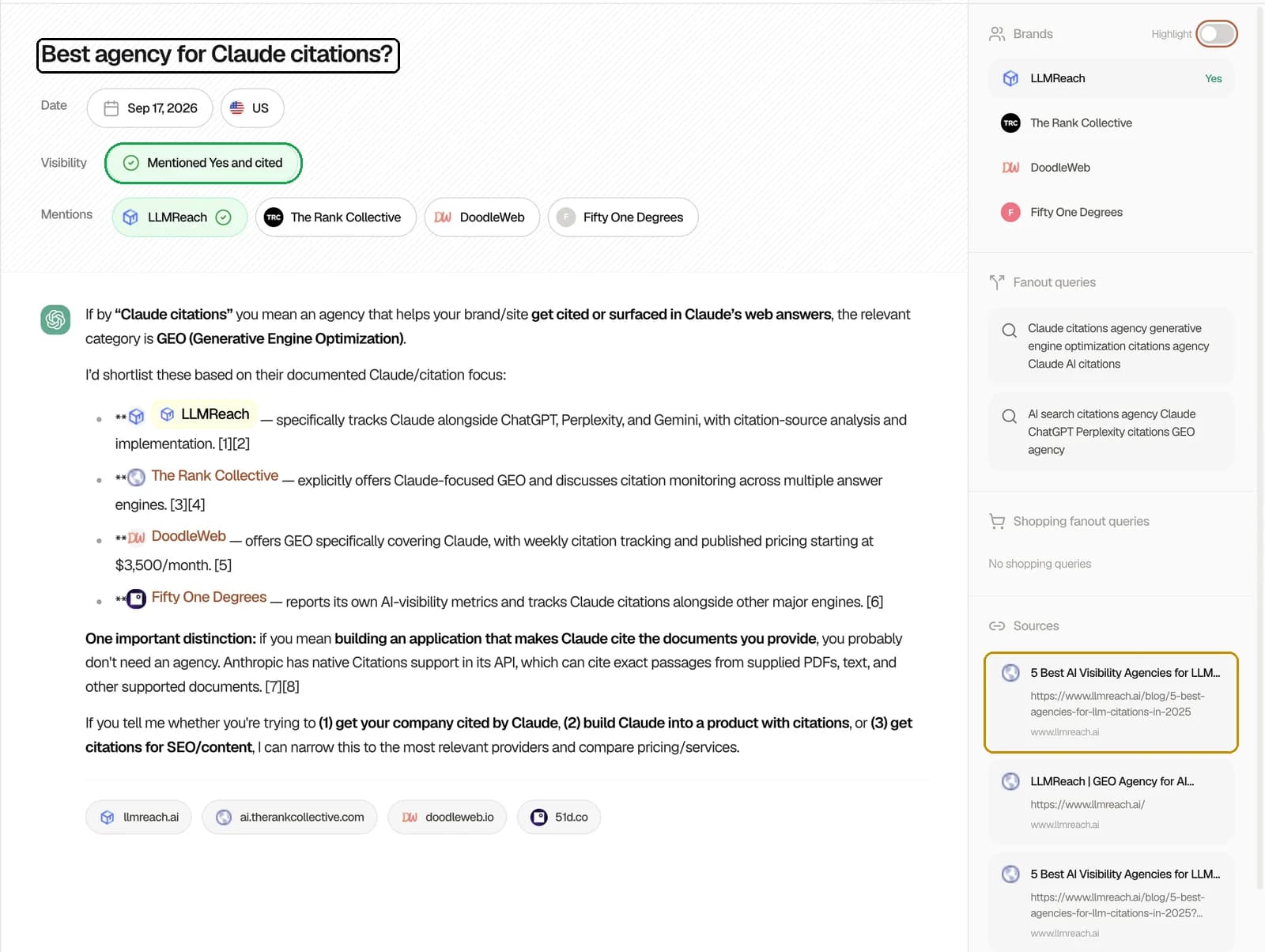Open the doodleweb.io source chip
Viewport: 1265px width, 952px height.
(x=447, y=818)
